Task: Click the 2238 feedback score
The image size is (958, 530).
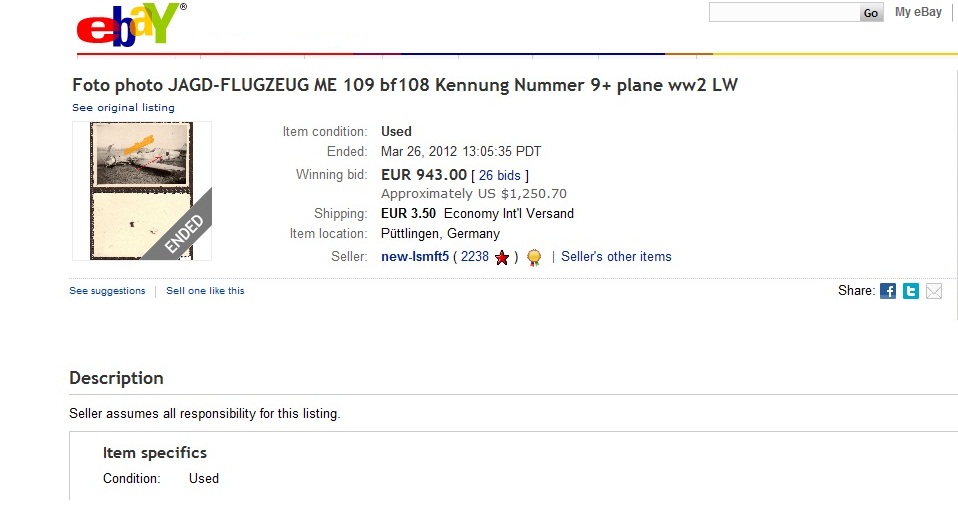Action: [x=475, y=257]
